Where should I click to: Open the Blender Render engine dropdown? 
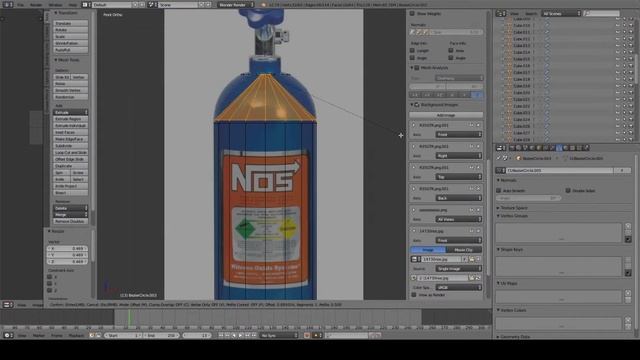236,4
